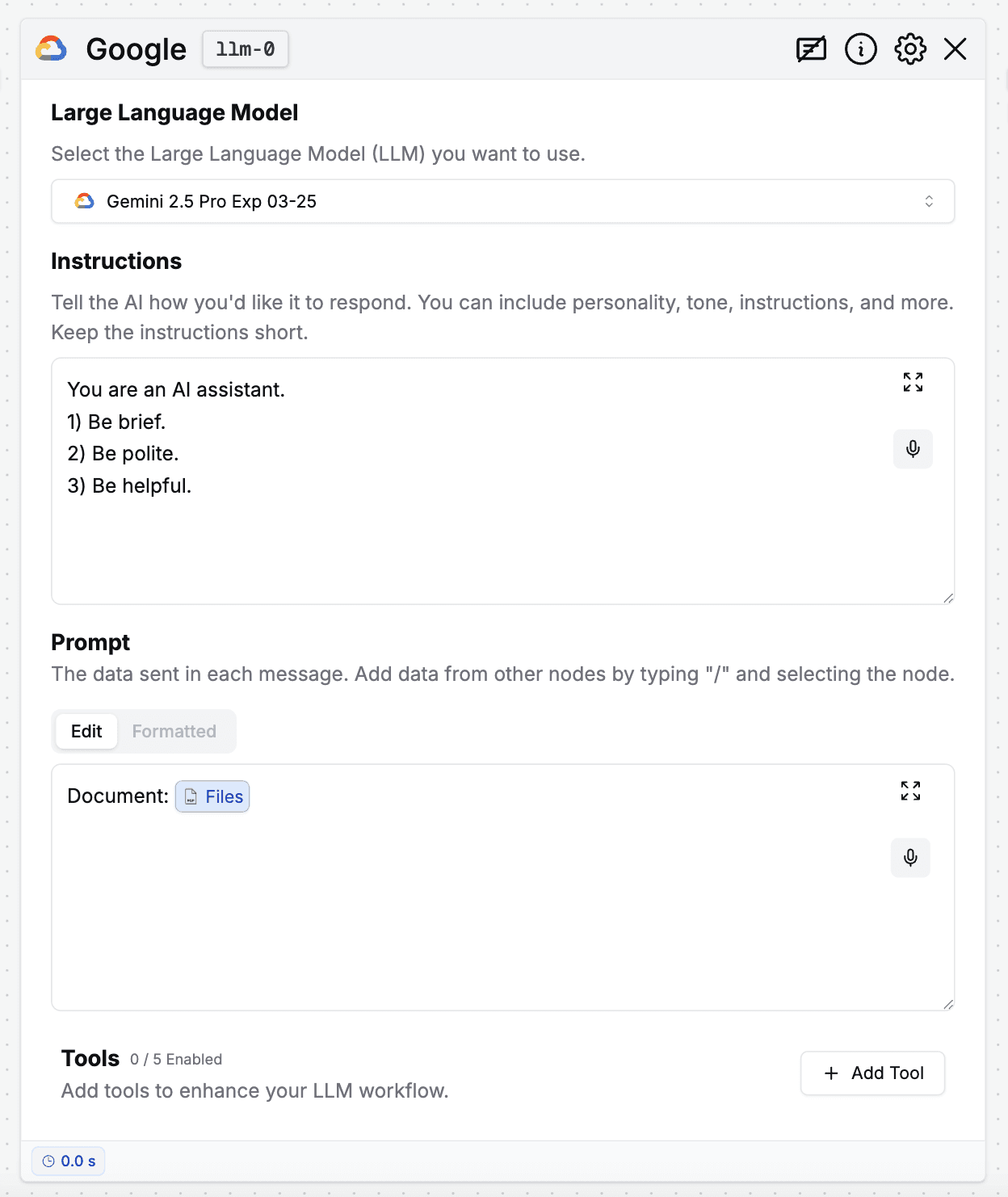The height and width of the screenshot is (1197, 1008).
Task: Click the model dropdown chevron arrows
Action: point(929,201)
